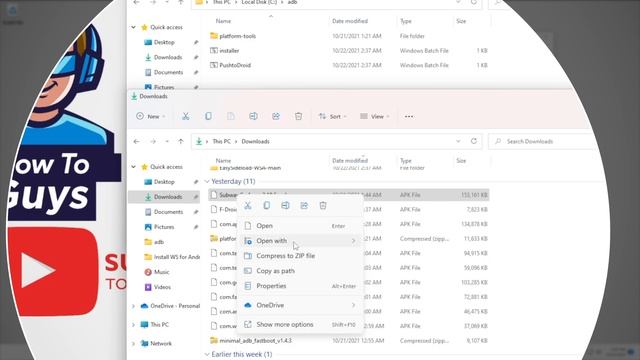This screenshot has width=640, height=360.
Task: Copy icon at top of context menu
Action: pos(267,205)
